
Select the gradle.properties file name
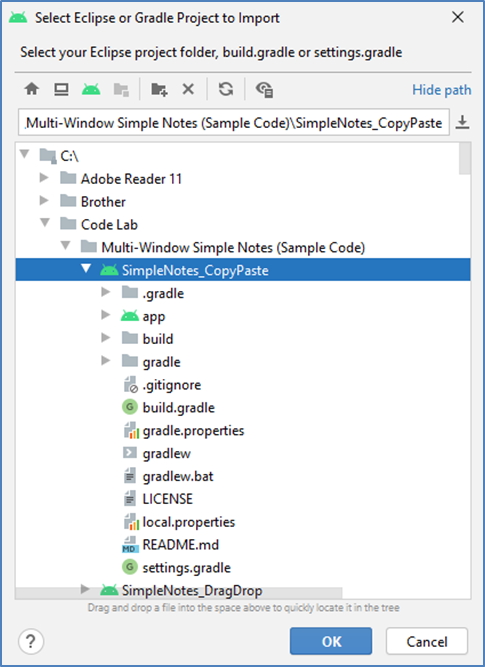[194, 430]
